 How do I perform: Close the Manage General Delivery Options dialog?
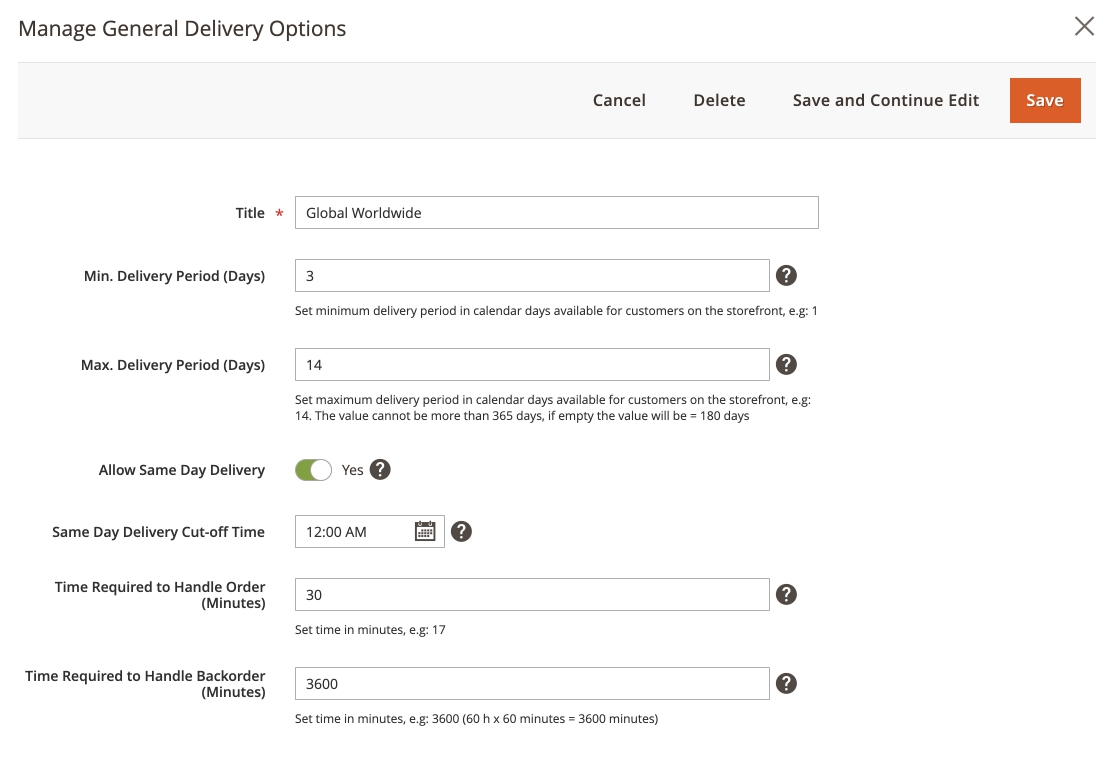(1084, 27)
